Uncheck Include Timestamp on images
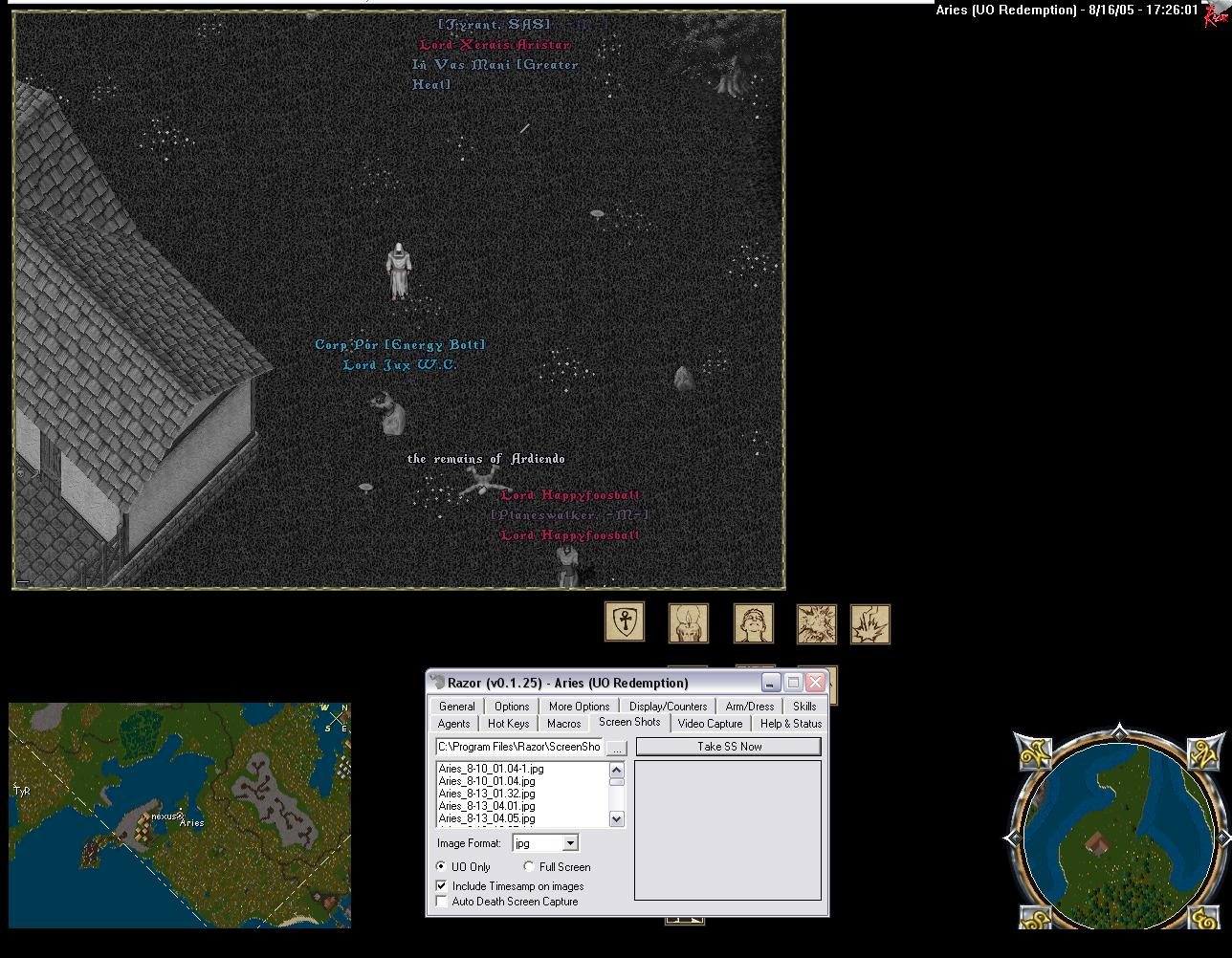The height and width of the screenshot is (958, 1232). click(442, 886)
